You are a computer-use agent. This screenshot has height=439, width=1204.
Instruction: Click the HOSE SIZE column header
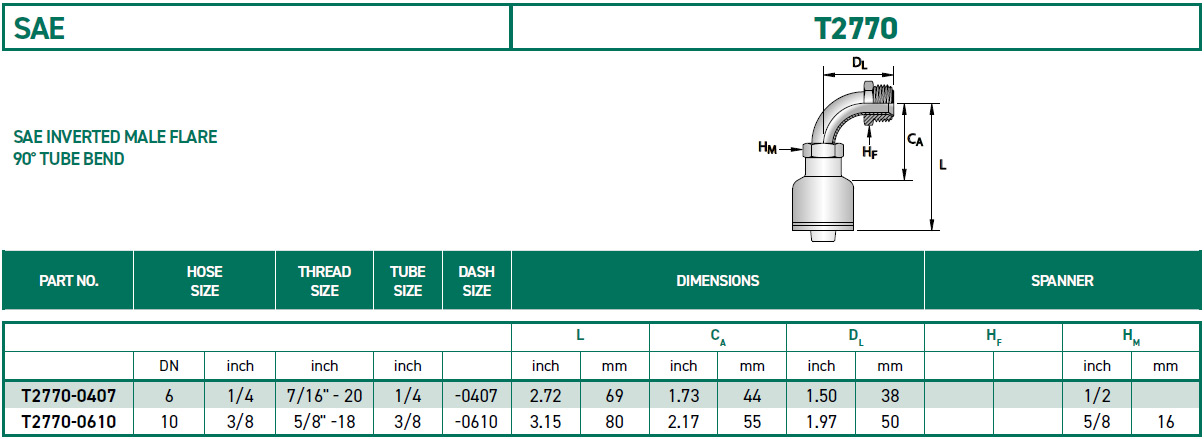(x=204, y=281)
